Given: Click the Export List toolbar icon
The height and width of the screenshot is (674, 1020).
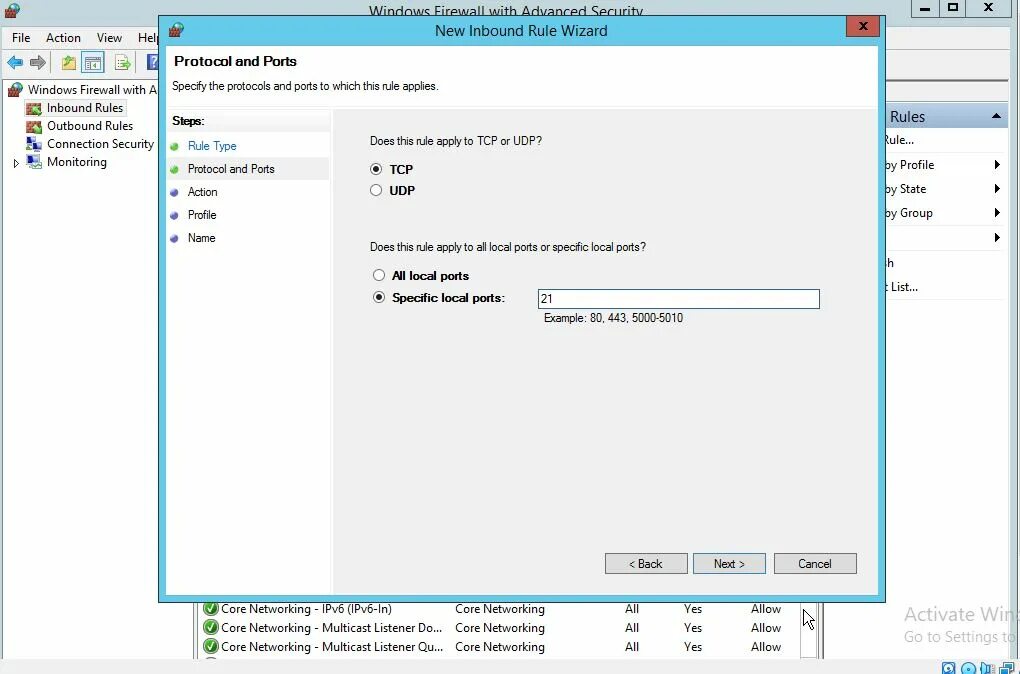Looking at the screenshot, I should (122, 62).
